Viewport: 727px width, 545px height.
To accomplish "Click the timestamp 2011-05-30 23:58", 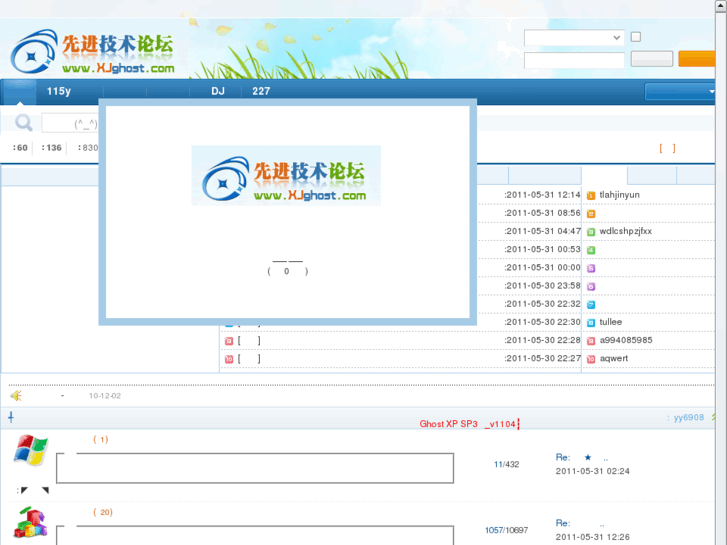I will click(x=543, y=286).
